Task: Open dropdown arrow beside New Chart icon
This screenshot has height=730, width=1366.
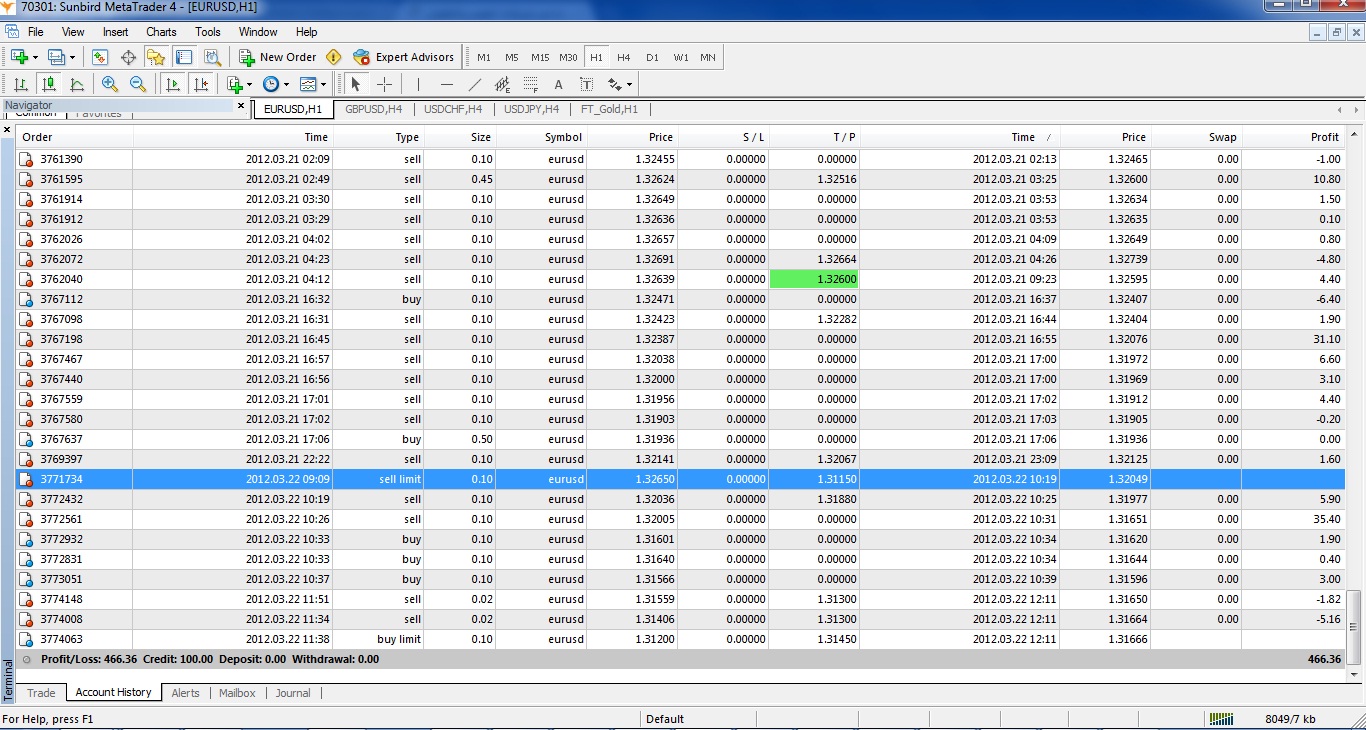Action: click(35, 57)
